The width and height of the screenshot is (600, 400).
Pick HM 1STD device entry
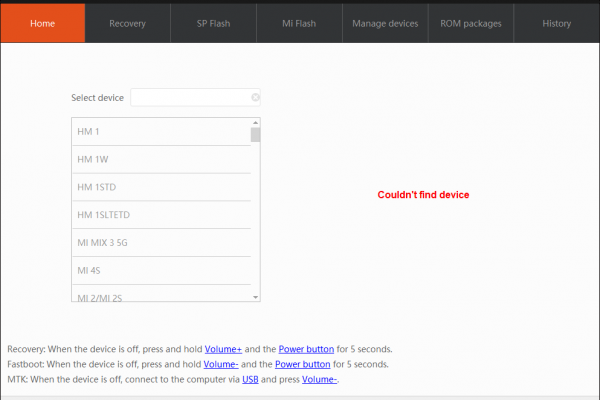click(x=161, y=187)
